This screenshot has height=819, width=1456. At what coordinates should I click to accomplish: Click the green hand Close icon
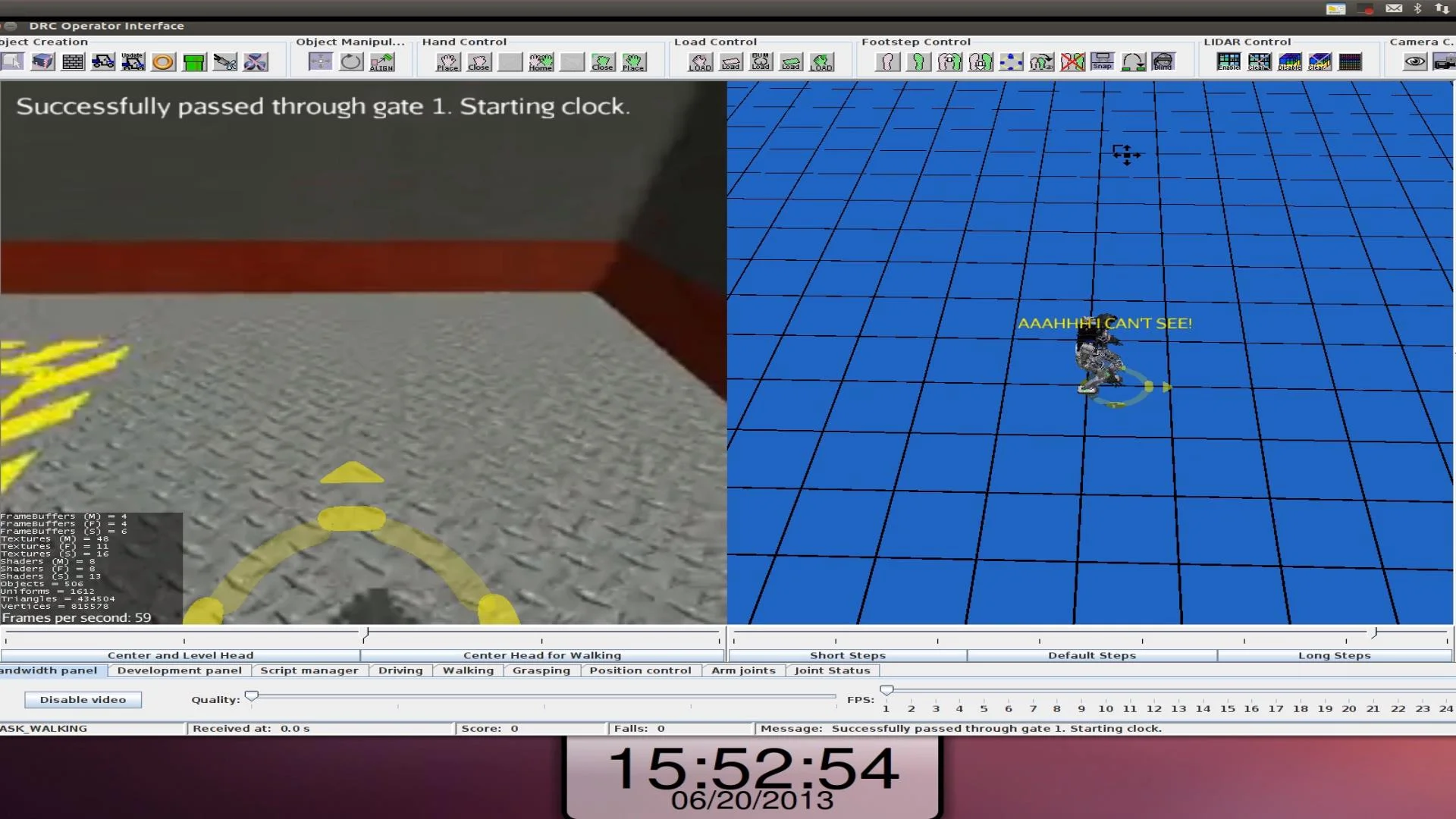[603, 62]
